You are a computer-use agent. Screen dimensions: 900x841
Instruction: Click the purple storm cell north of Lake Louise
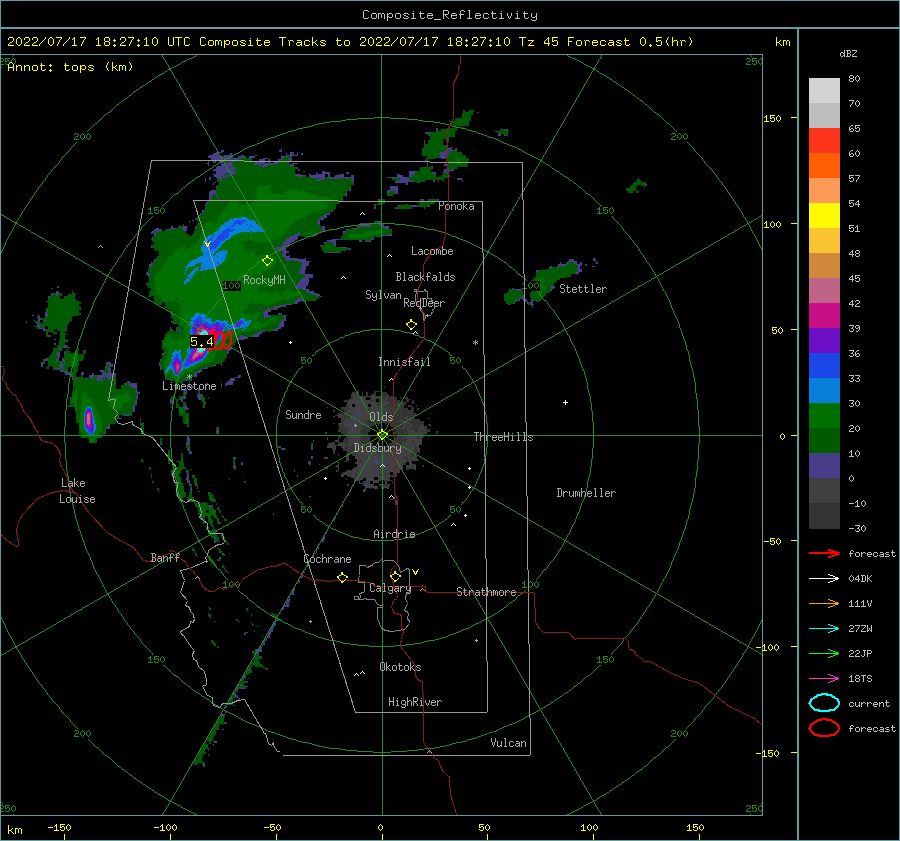pos(89,420)
